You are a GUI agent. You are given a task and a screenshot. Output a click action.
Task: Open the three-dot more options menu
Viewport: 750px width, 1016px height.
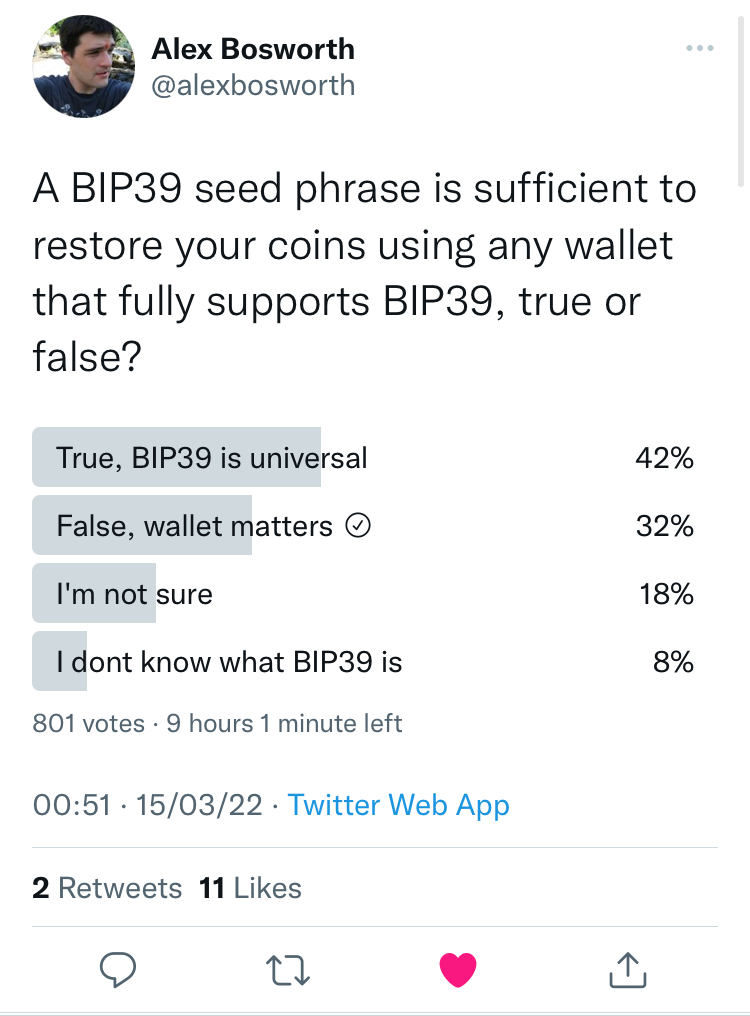click(700, 48)
